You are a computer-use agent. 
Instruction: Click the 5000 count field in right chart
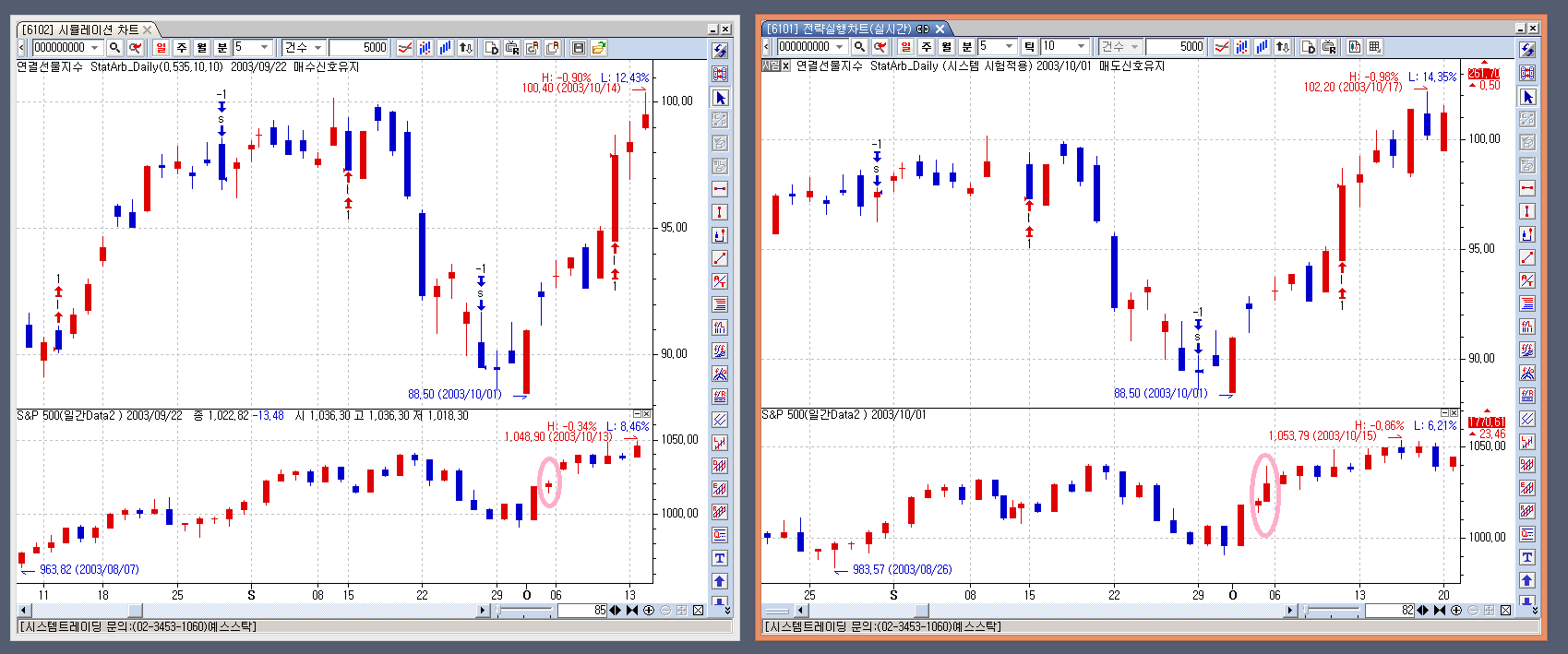coord(1176,46)
